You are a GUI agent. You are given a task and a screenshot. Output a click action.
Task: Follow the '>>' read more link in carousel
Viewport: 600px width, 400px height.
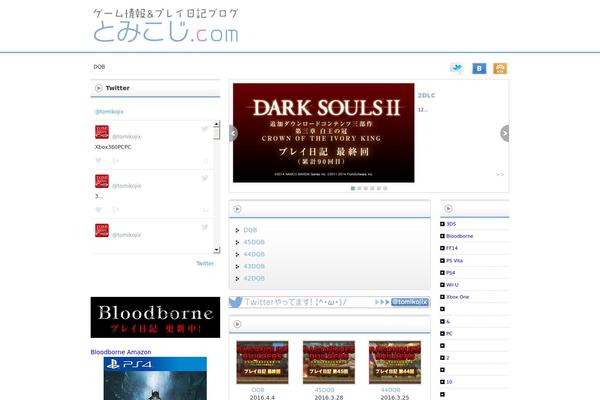pyautogui.click(x=500, y=175)
